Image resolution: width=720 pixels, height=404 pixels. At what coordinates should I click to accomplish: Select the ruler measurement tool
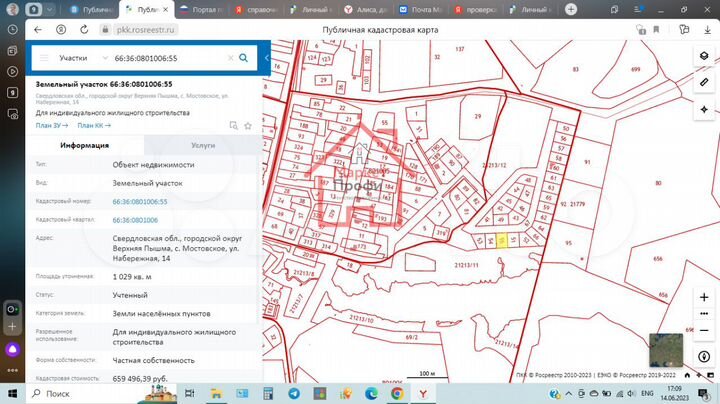click(x=703, y=81)
